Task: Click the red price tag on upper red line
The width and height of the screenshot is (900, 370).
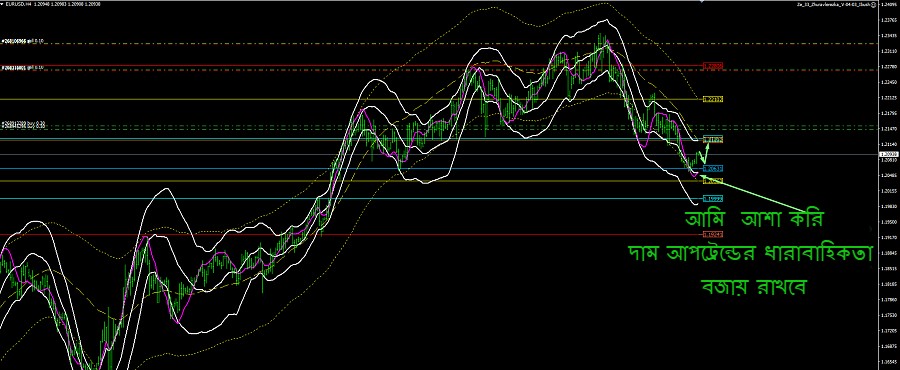Action: 713,67
